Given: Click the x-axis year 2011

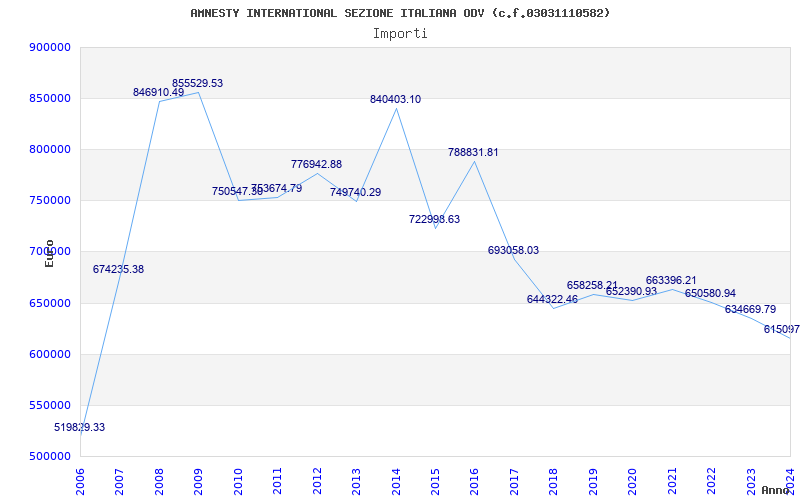Looking at the screenshot, I should 278,481.
